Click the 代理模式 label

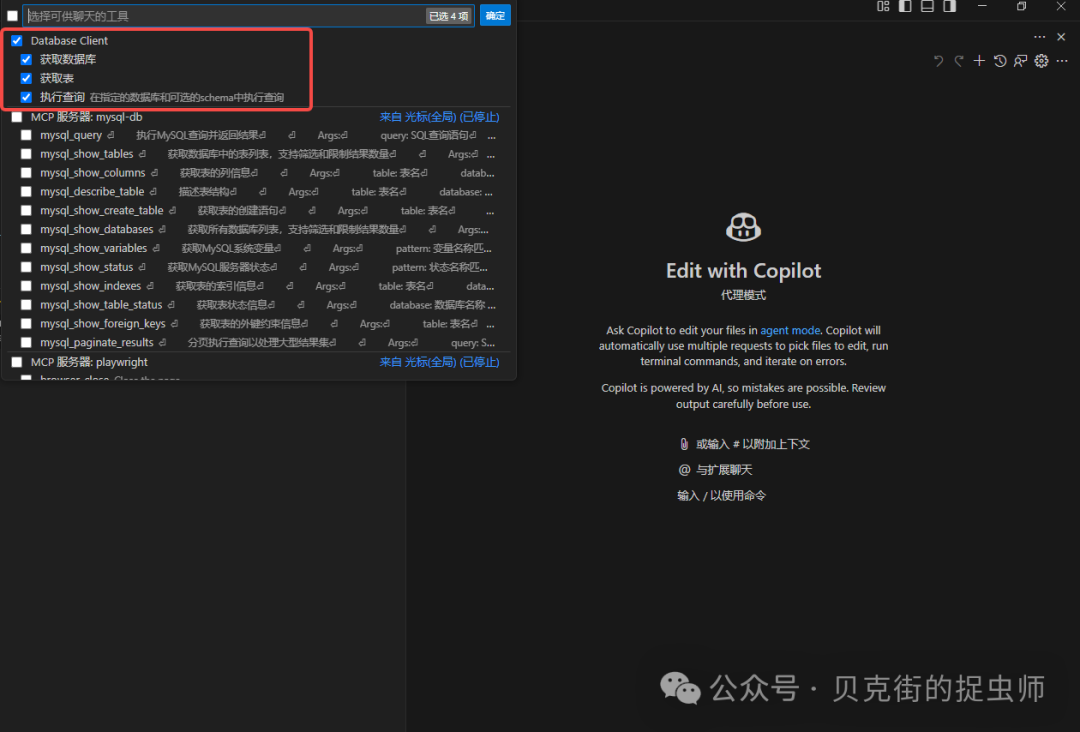pyautogui.click(x=743, y=295)
